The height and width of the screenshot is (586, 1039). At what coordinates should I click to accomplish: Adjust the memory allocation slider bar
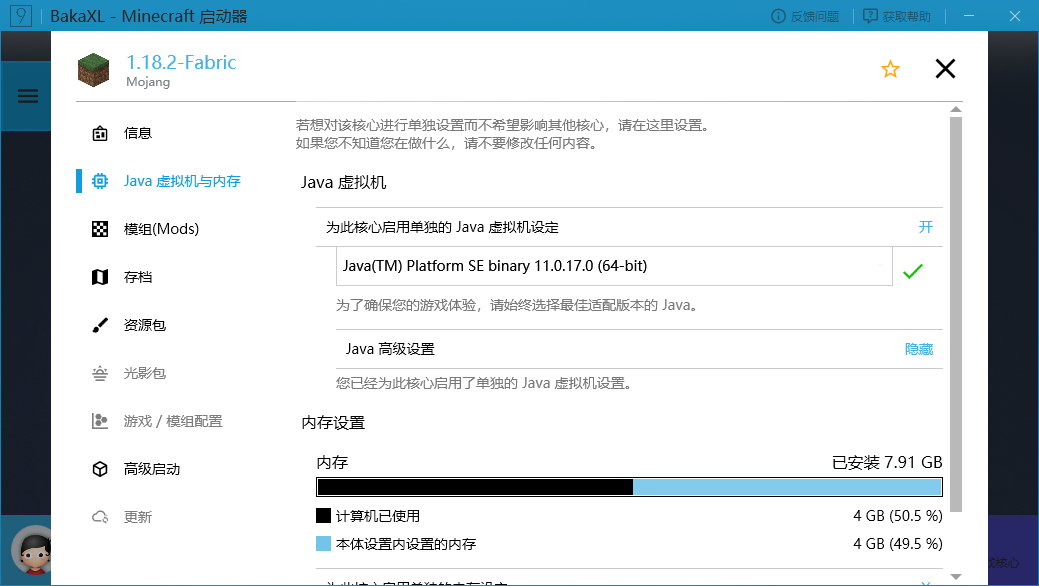(x=629, y=487)
